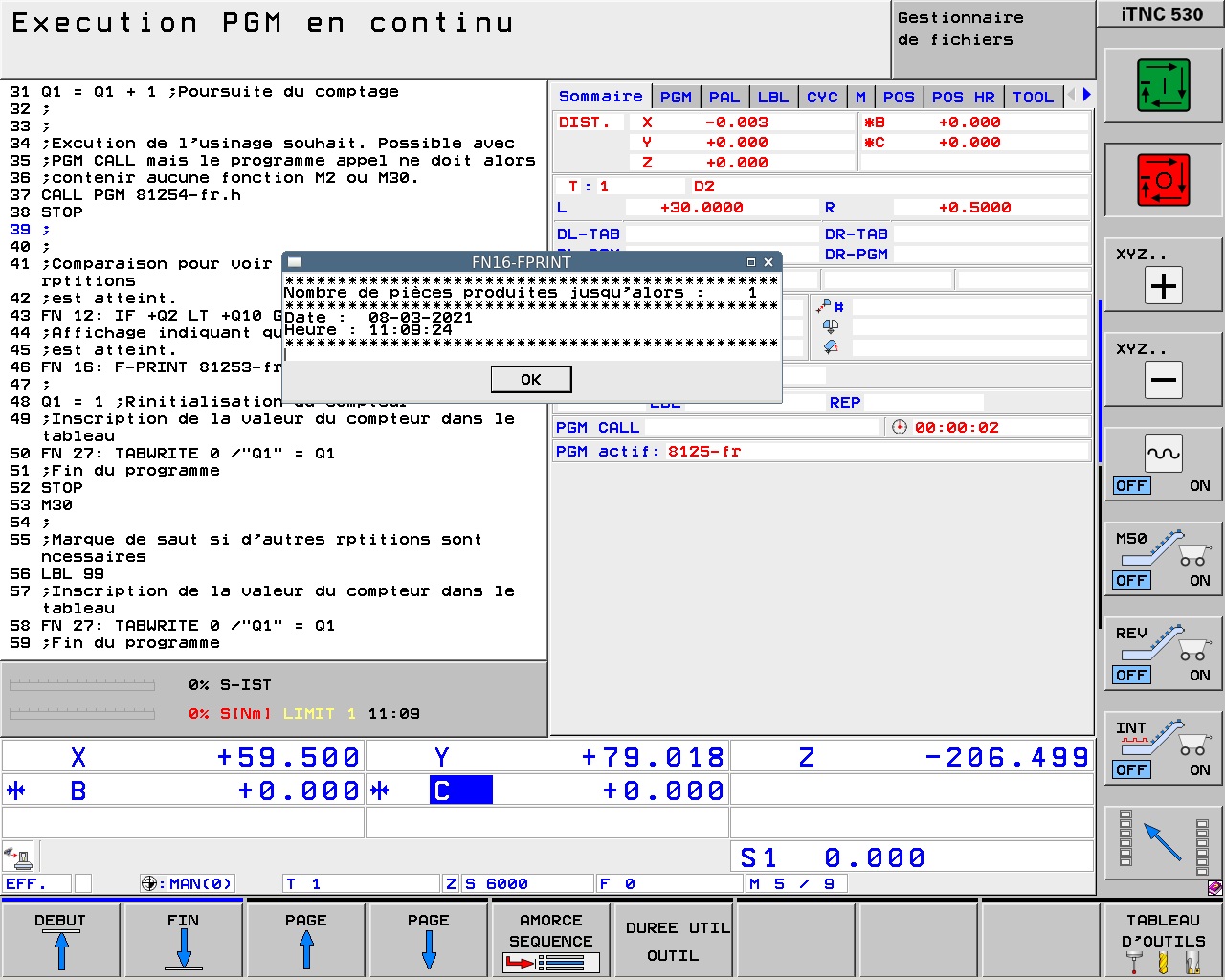1225x980 pixels.
Task: Confirm the FN16-FPRINT dialog with OK
Action: pyautogui.click(x=531, y=380)
